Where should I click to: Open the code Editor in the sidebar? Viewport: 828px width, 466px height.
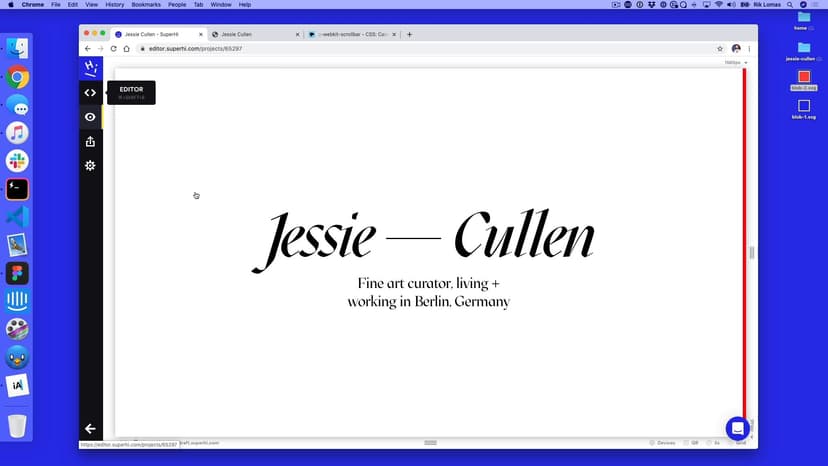[x=90, y=93]
